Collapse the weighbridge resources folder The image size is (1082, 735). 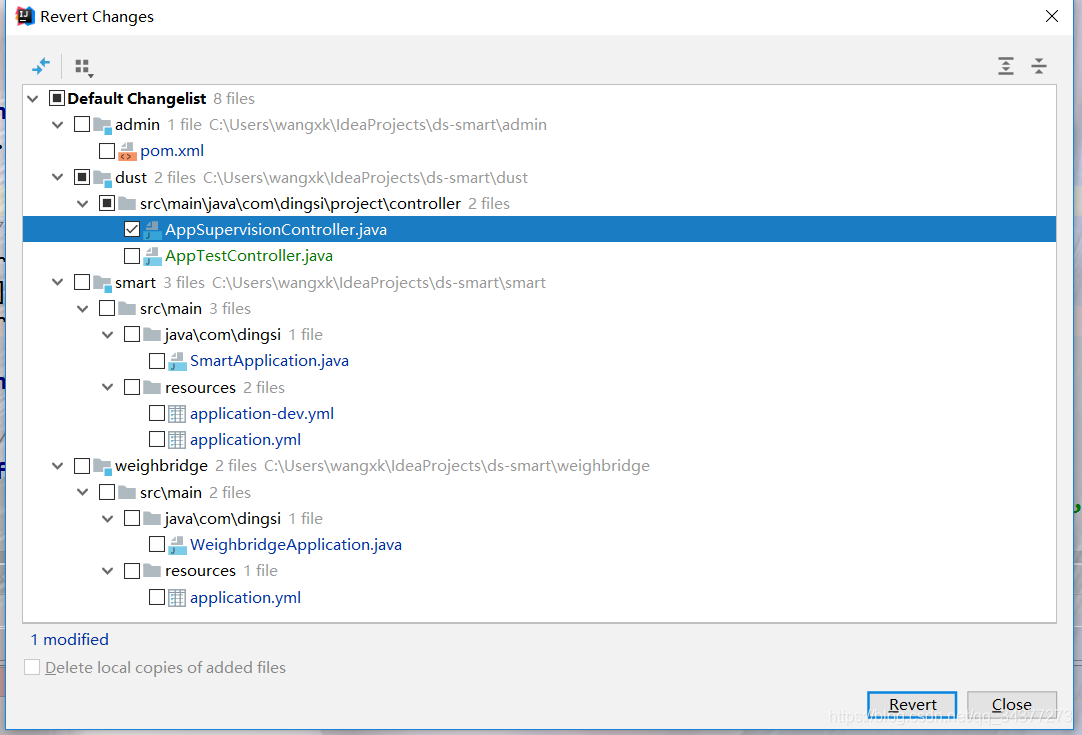[x=108, y=571]
